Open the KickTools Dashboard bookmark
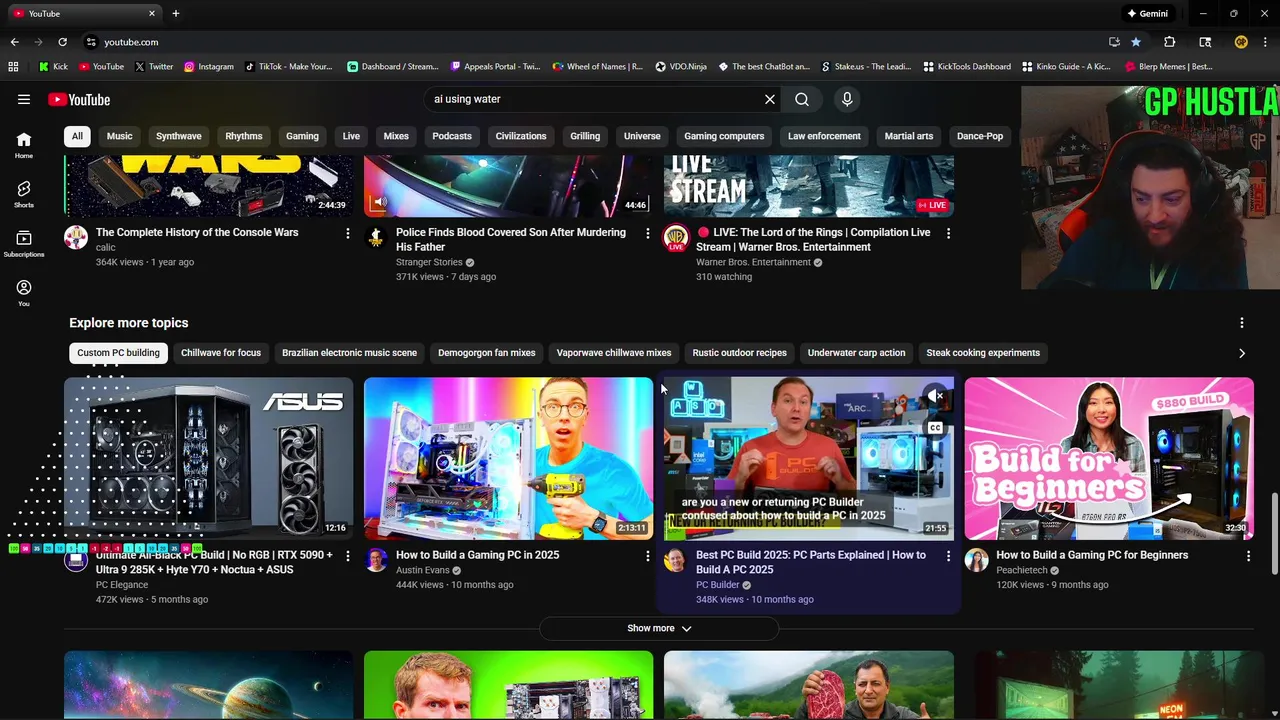Viewport: 1280px width, 720px height. 967,67
